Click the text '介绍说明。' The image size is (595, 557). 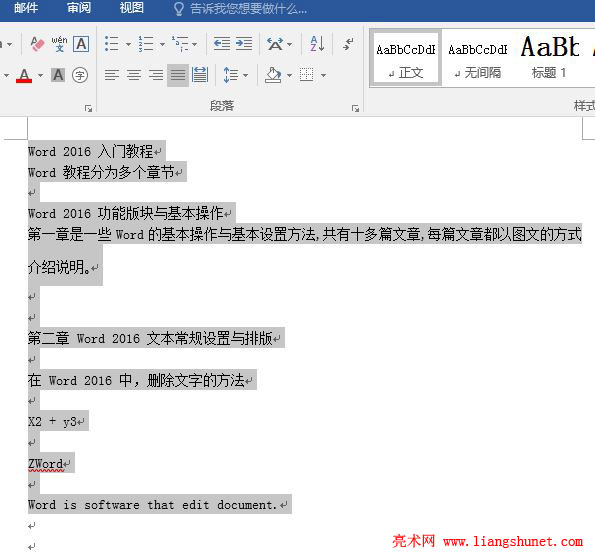(59, 267)
